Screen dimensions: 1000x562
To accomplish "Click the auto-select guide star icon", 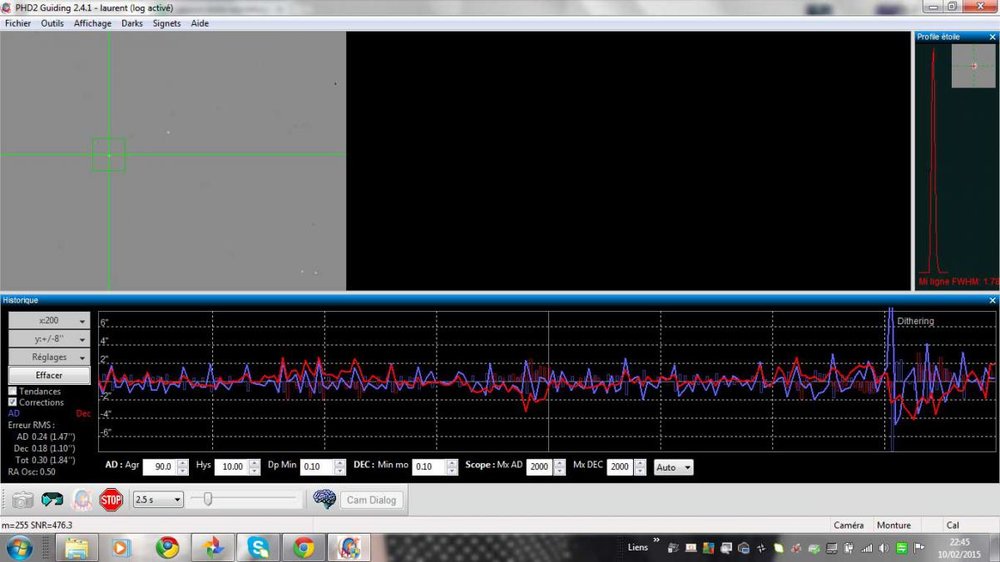I will tap(82, 499).
